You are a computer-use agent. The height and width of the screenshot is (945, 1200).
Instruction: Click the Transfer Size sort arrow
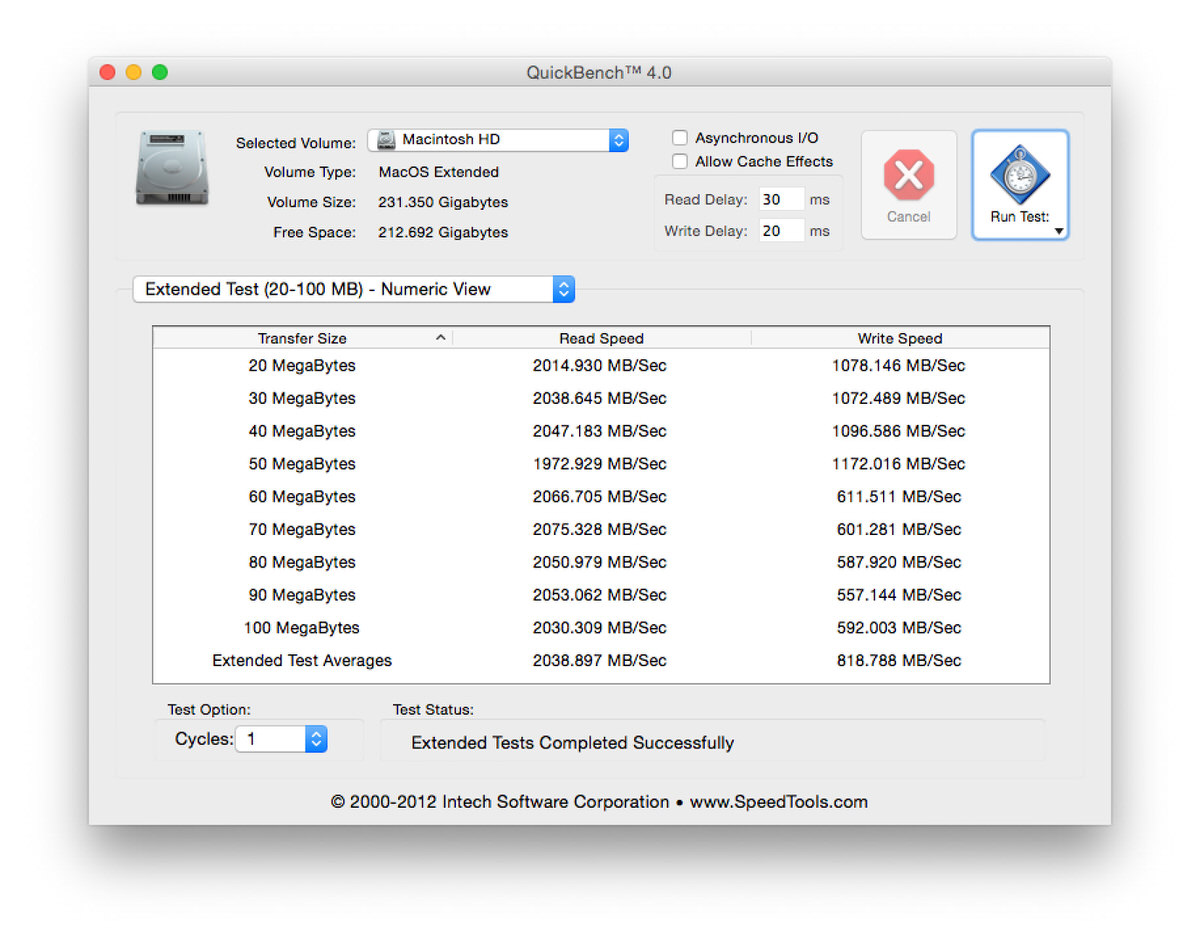(440, 338)
